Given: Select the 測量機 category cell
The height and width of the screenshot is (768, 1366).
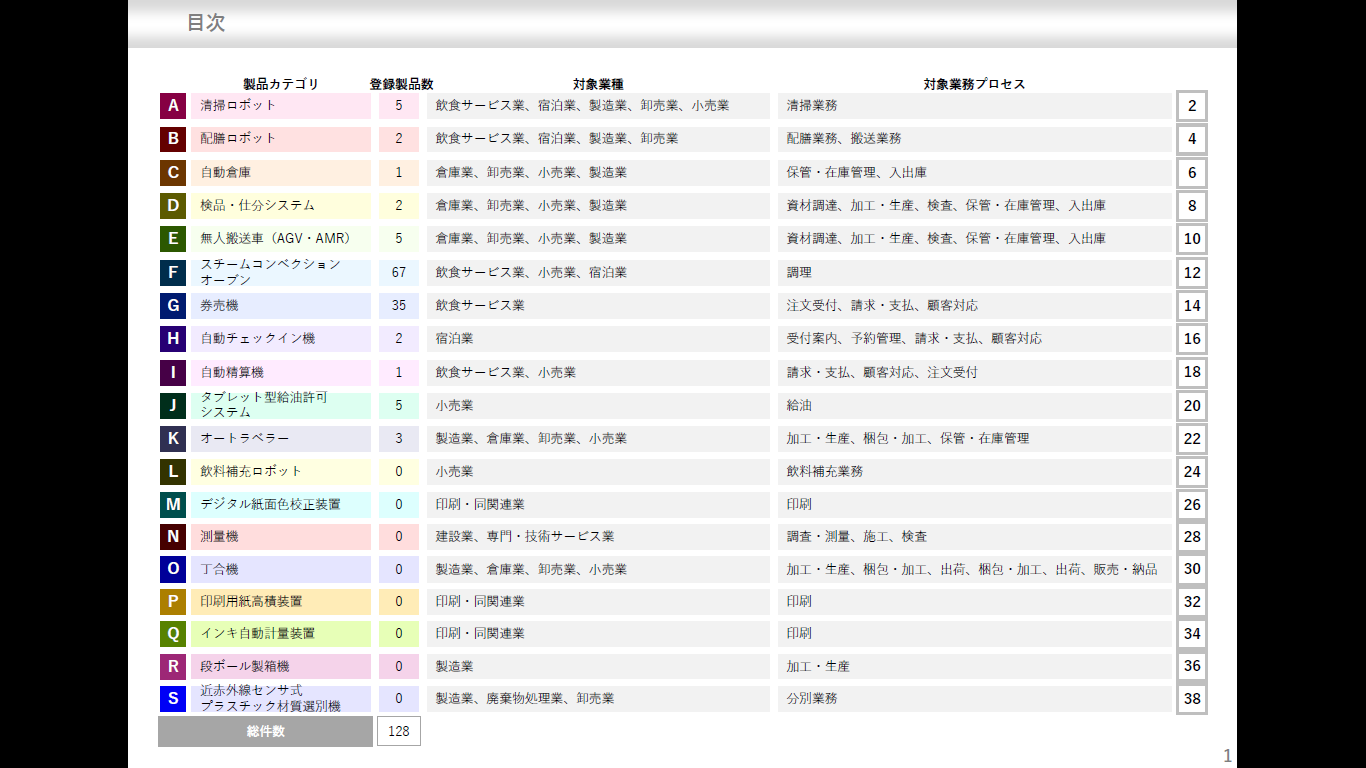Looking at the screenshot, I should 281,537.
